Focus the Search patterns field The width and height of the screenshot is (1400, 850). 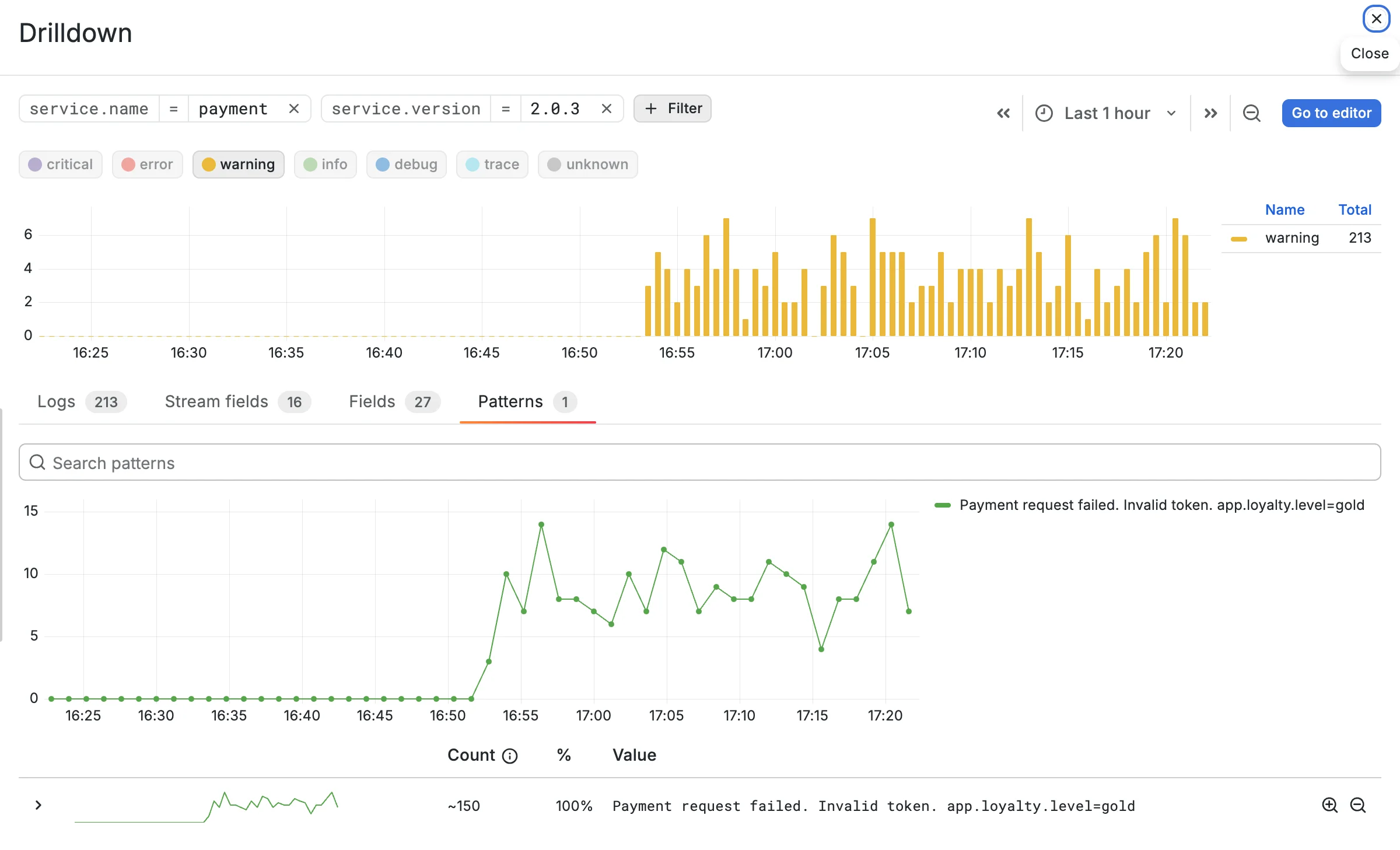699,463
